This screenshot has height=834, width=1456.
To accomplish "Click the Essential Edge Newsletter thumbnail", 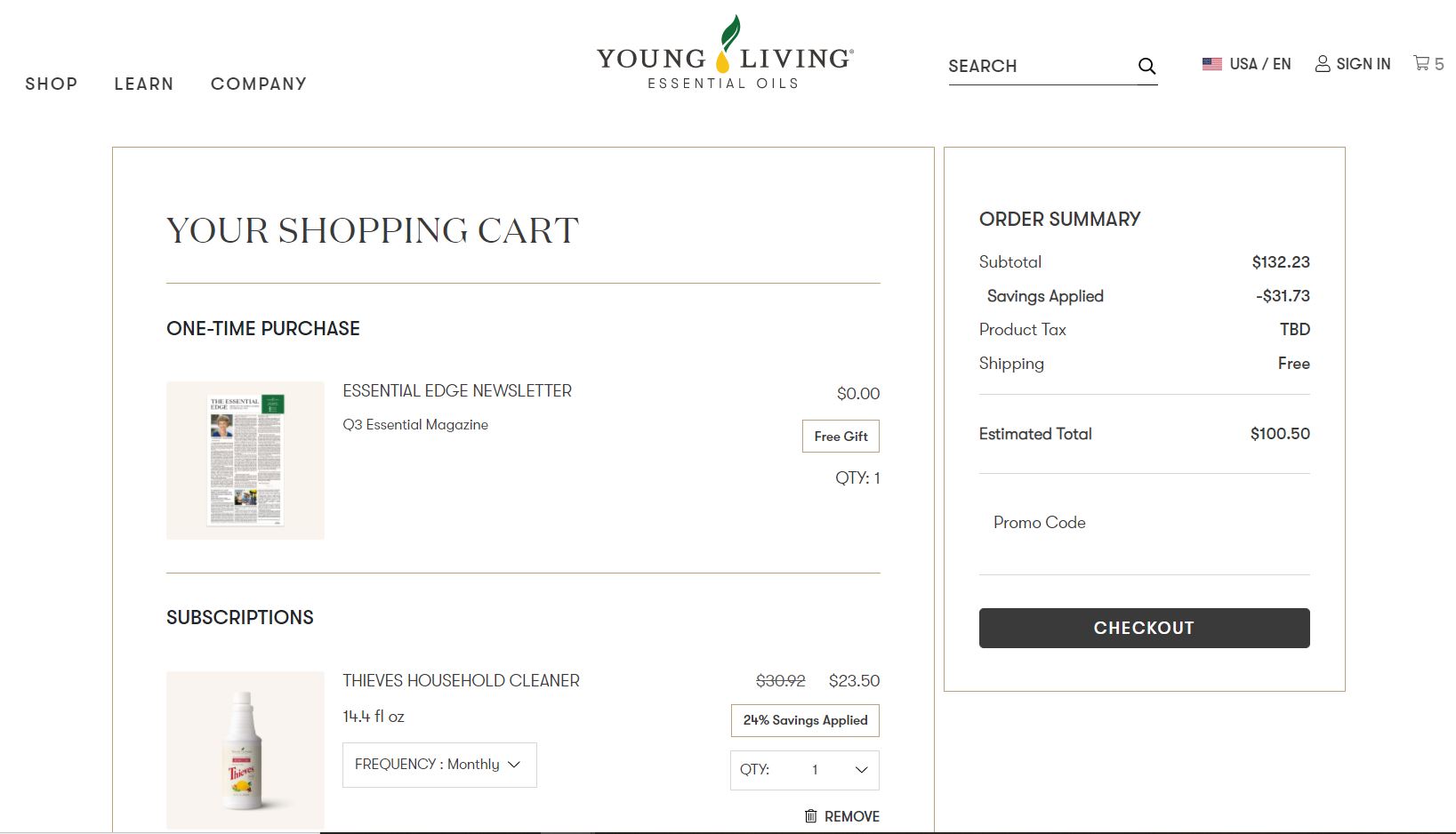I will 245,460.
